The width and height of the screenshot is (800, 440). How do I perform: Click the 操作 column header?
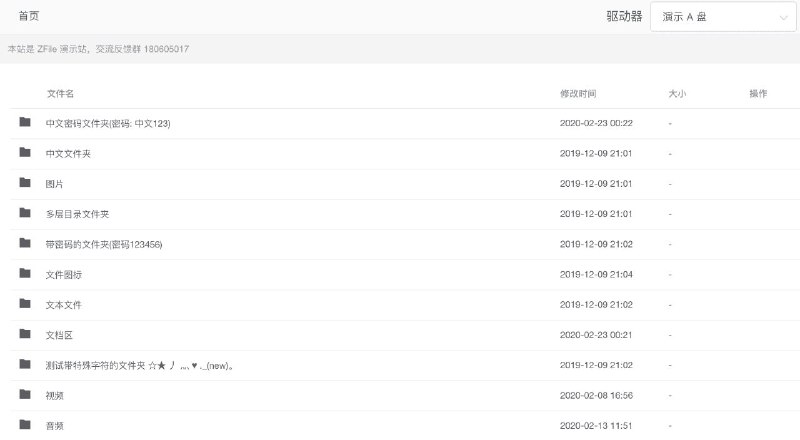coord(758,93)
